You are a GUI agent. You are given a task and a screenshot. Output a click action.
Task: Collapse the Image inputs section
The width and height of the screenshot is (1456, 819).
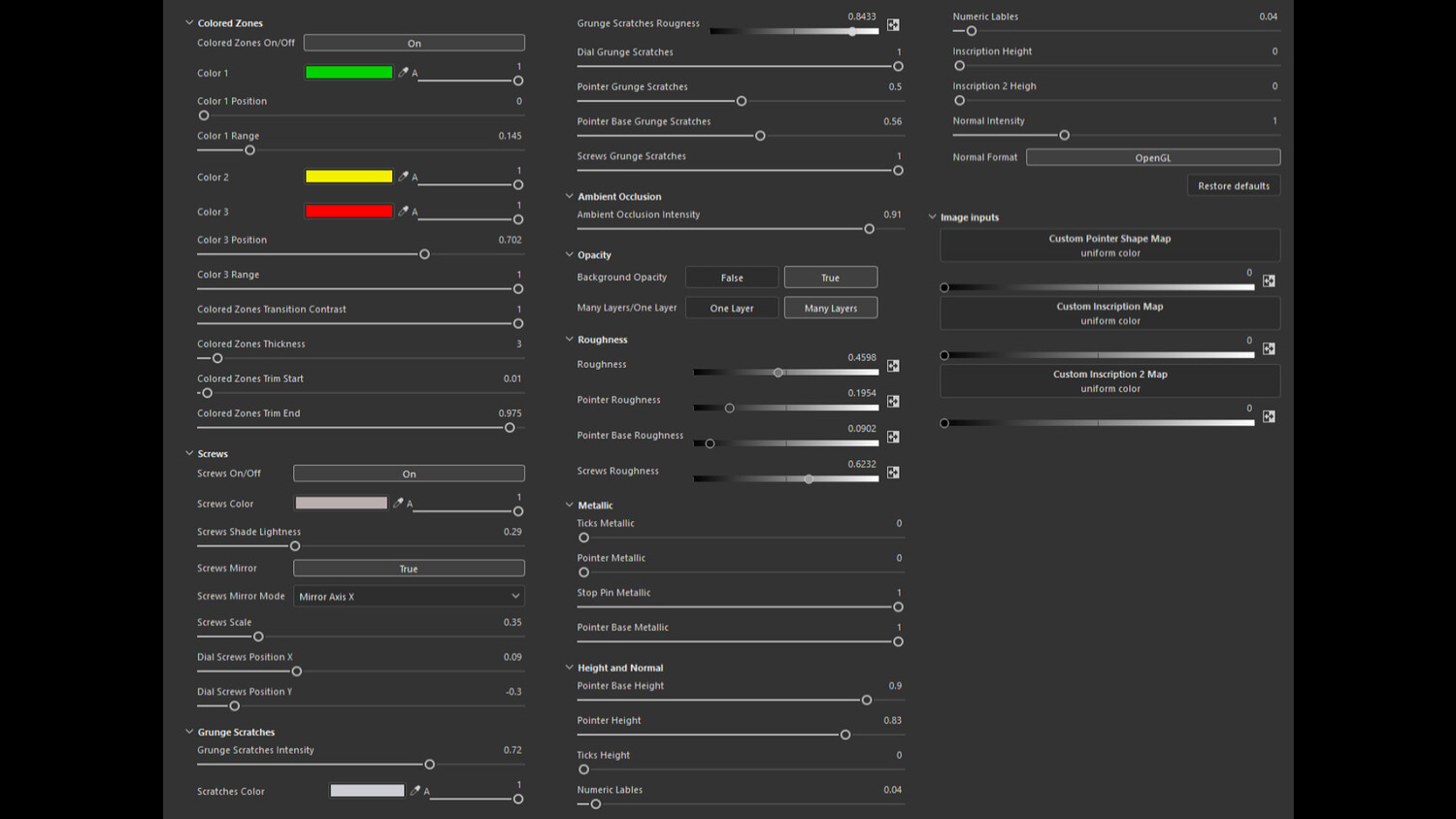tap(933, 217)
